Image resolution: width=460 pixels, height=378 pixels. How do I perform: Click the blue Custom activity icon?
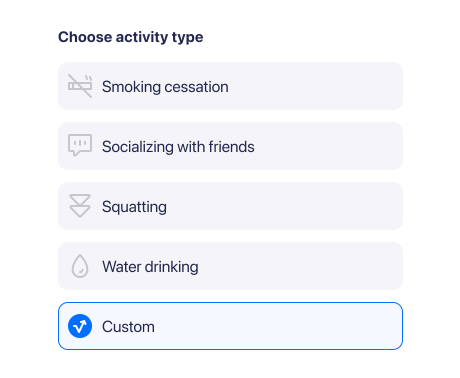click(x=80, y=326)
